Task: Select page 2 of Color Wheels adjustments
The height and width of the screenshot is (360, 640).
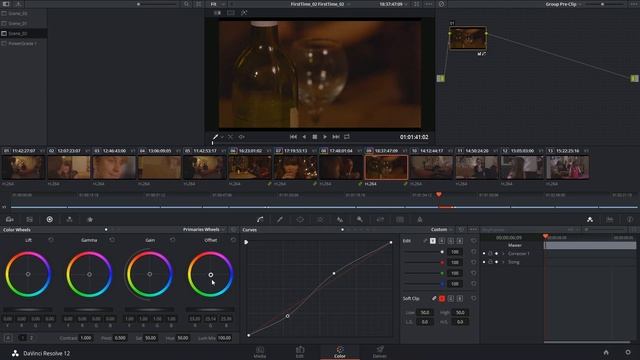Action: (x=31, y=338)
